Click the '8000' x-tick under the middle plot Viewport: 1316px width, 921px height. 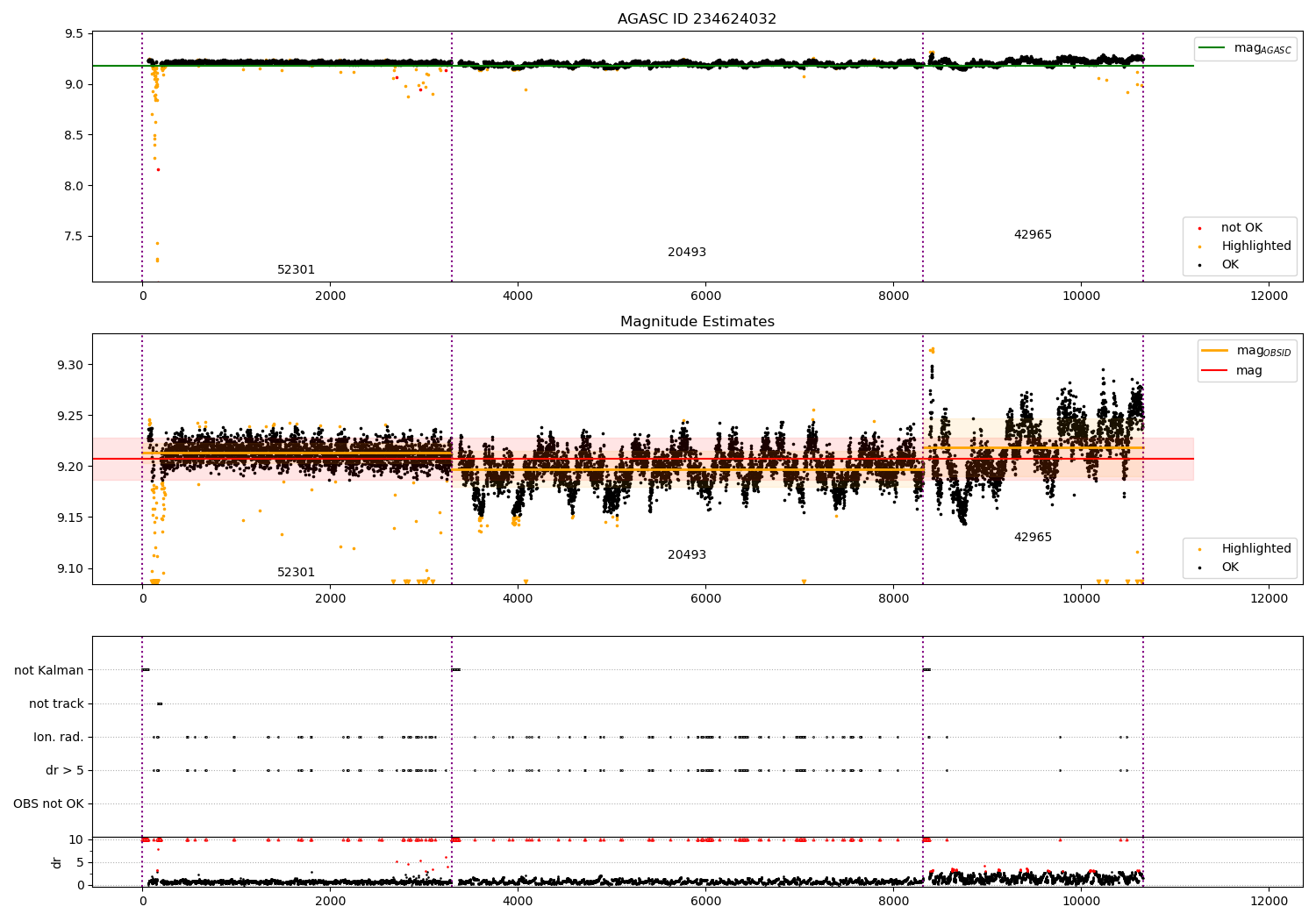click(893, 599)
